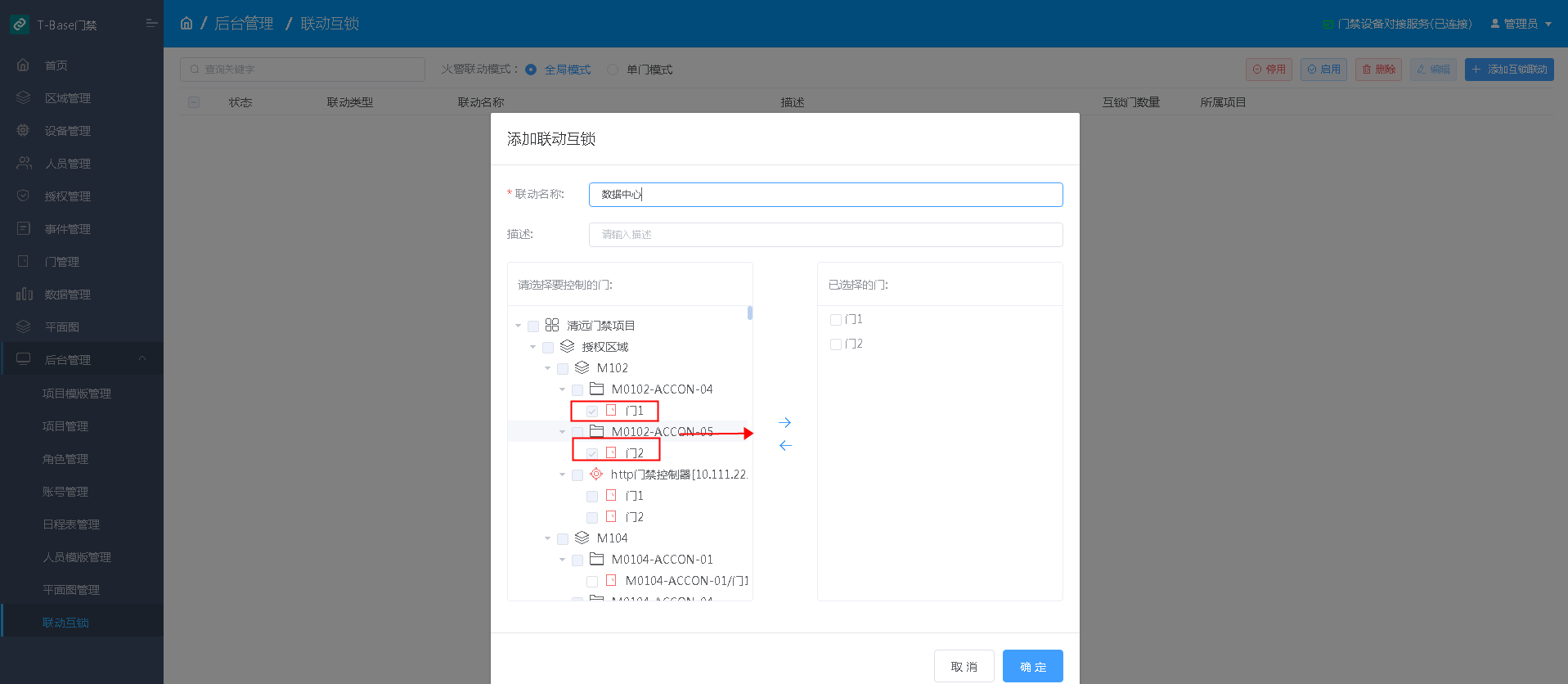Click the 平面图 layers icon
Viewport: 1568px width, 684px height.
(23, 326)
